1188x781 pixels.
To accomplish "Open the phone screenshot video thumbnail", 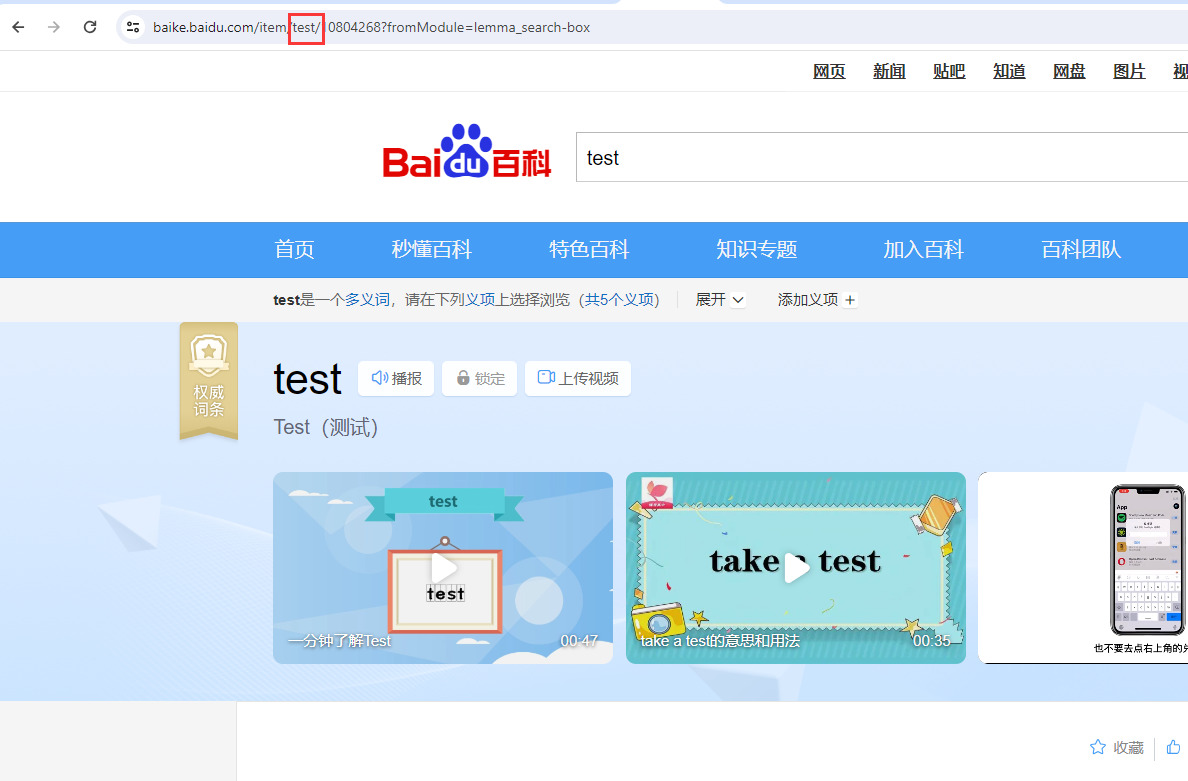I will pos(1083,567).
